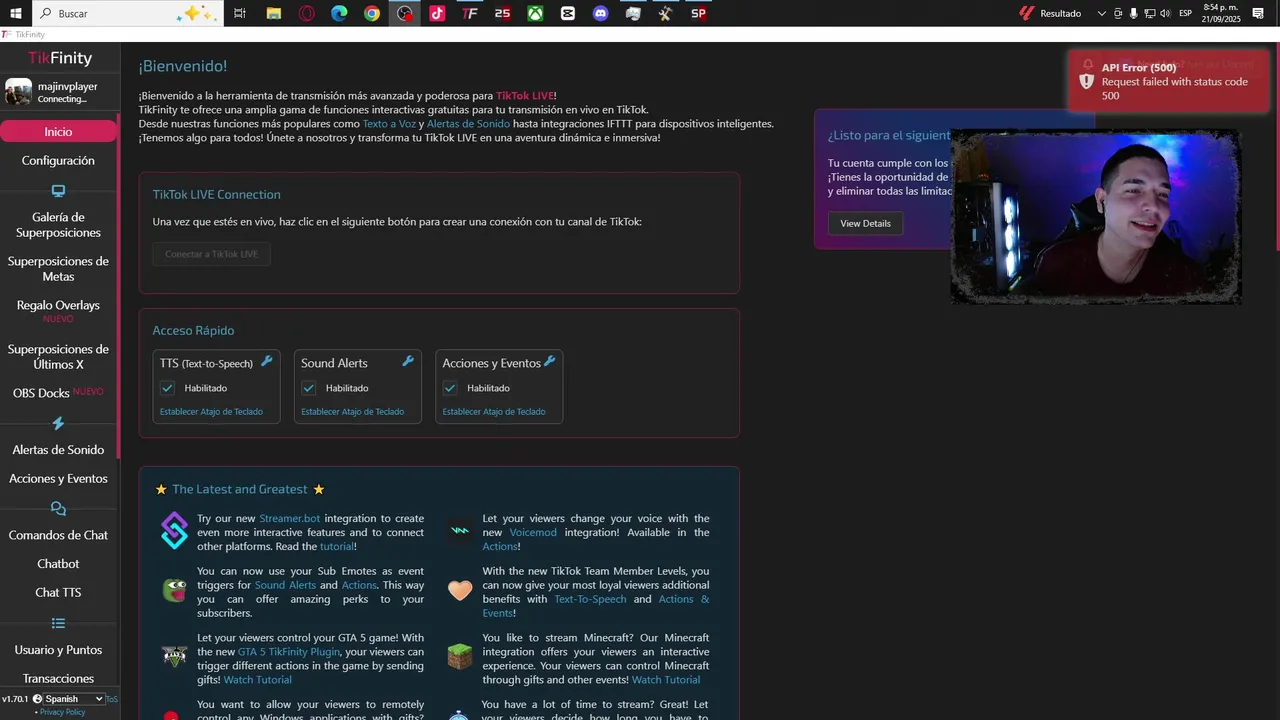
Task: Click the majinvplayer profile avatar
Action: pyautogui.click(x=18, y=92)
